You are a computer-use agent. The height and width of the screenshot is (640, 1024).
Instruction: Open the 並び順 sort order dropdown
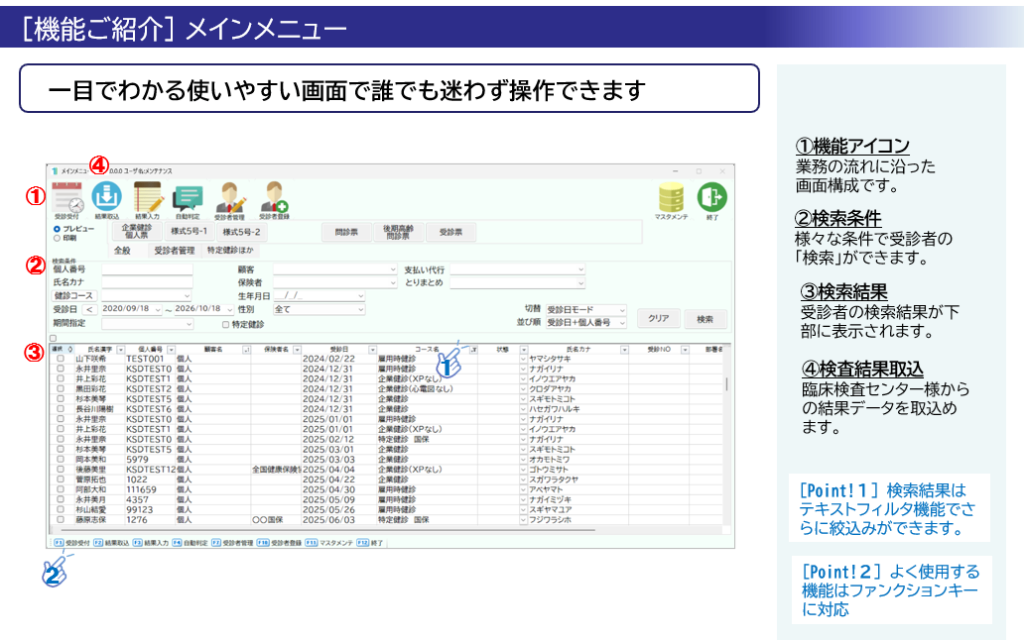[x=586, y=323]
